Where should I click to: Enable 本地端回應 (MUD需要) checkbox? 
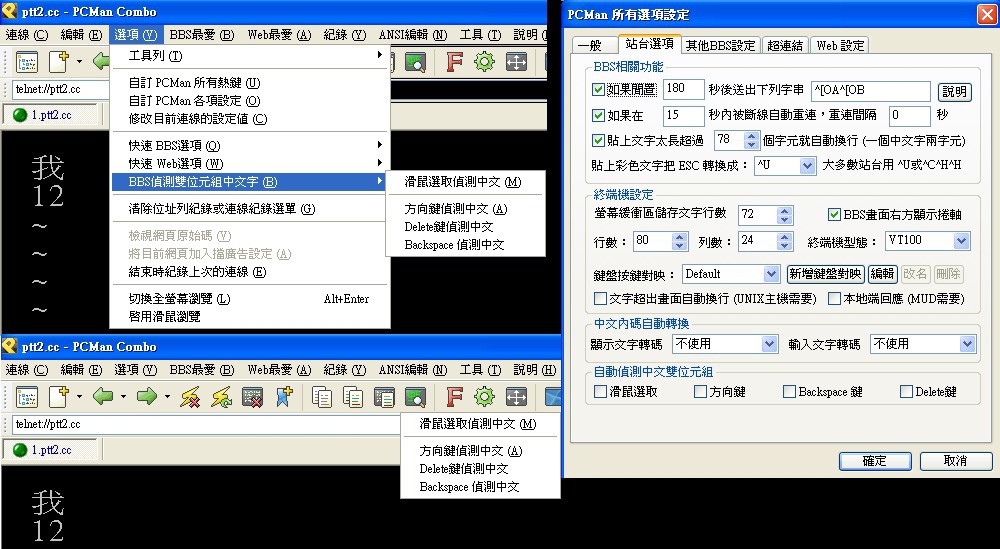coord(834,298)
